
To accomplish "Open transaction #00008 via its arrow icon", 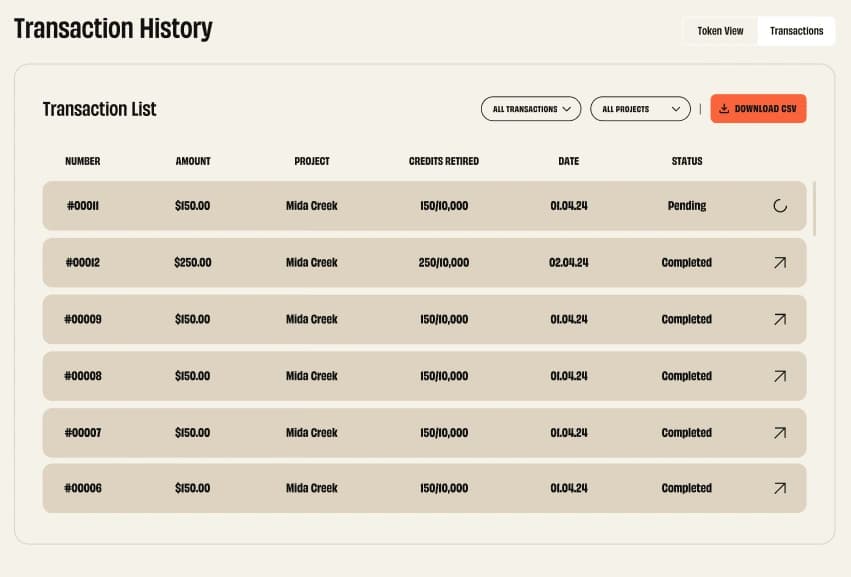I will click(x=779, y=376).
